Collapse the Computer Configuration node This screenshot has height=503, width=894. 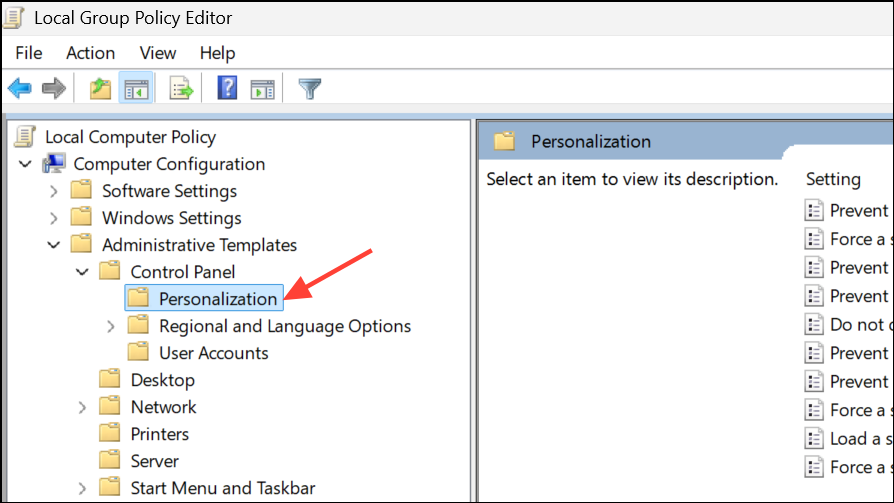25,164
